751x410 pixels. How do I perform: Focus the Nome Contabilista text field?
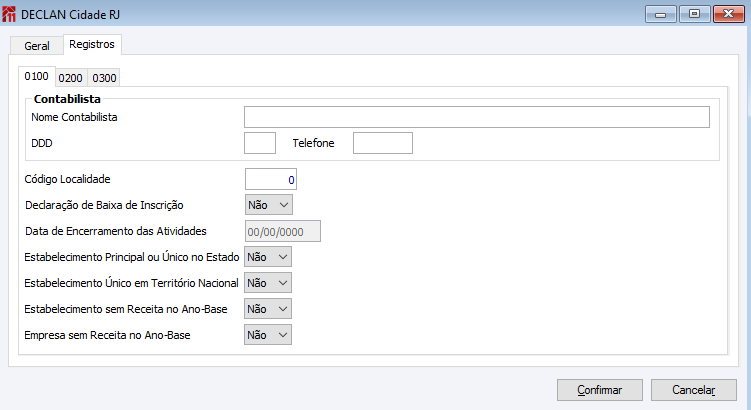(477, 117)
